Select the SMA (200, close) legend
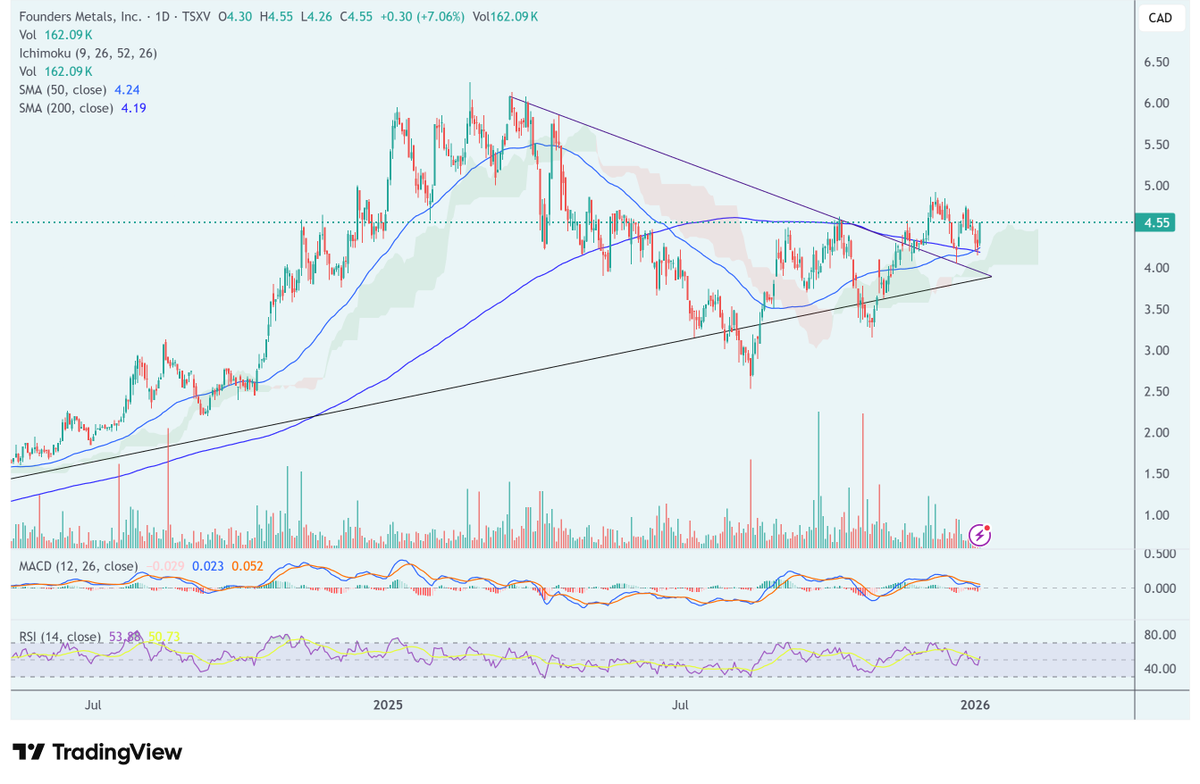The height and width of the screenshot is (784, 1200). pyautogui.click(x=67, y=107)
